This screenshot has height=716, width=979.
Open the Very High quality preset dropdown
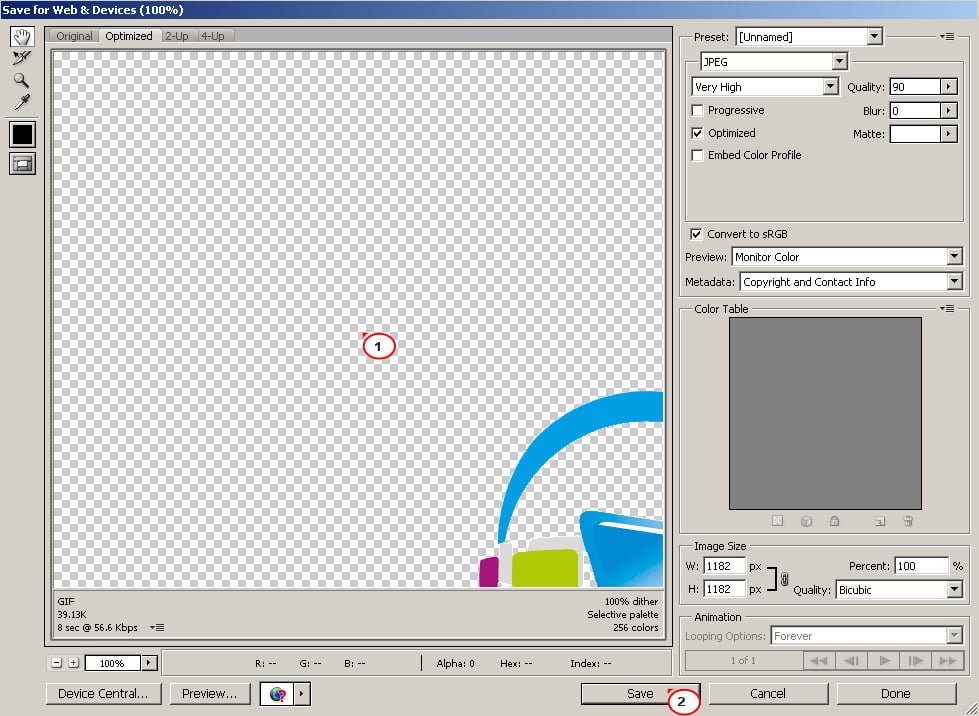765,87
